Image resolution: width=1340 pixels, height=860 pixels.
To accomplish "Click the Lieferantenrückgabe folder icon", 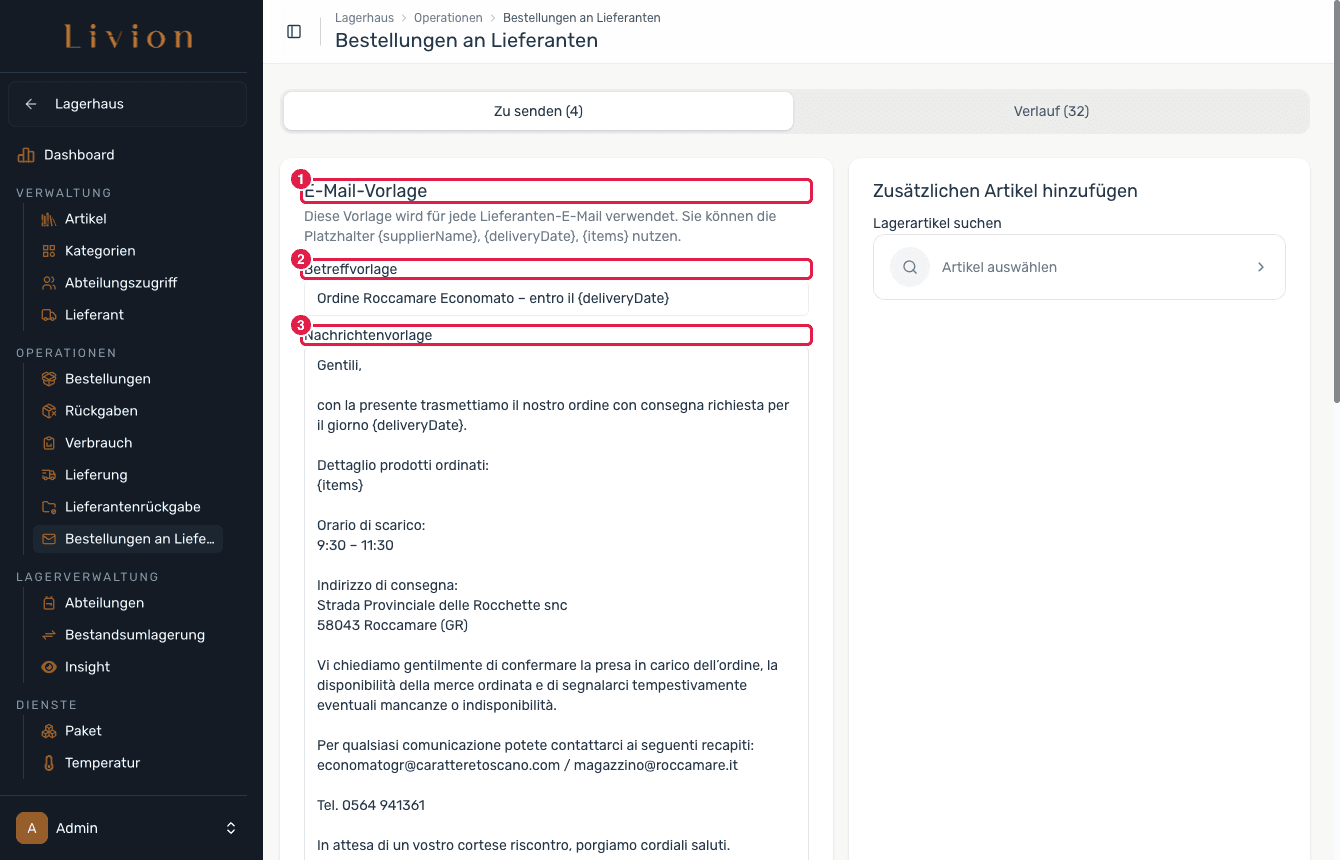I will click(49, 507).
